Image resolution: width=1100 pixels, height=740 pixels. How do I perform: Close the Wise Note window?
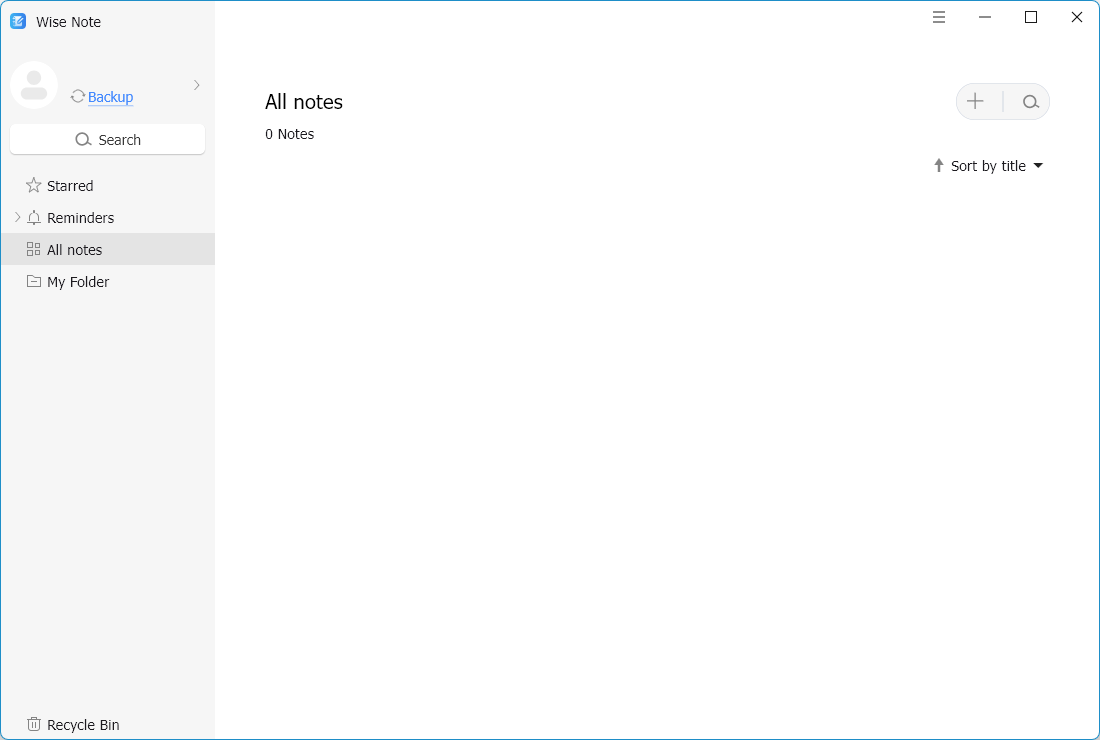tap(1077, 17)
